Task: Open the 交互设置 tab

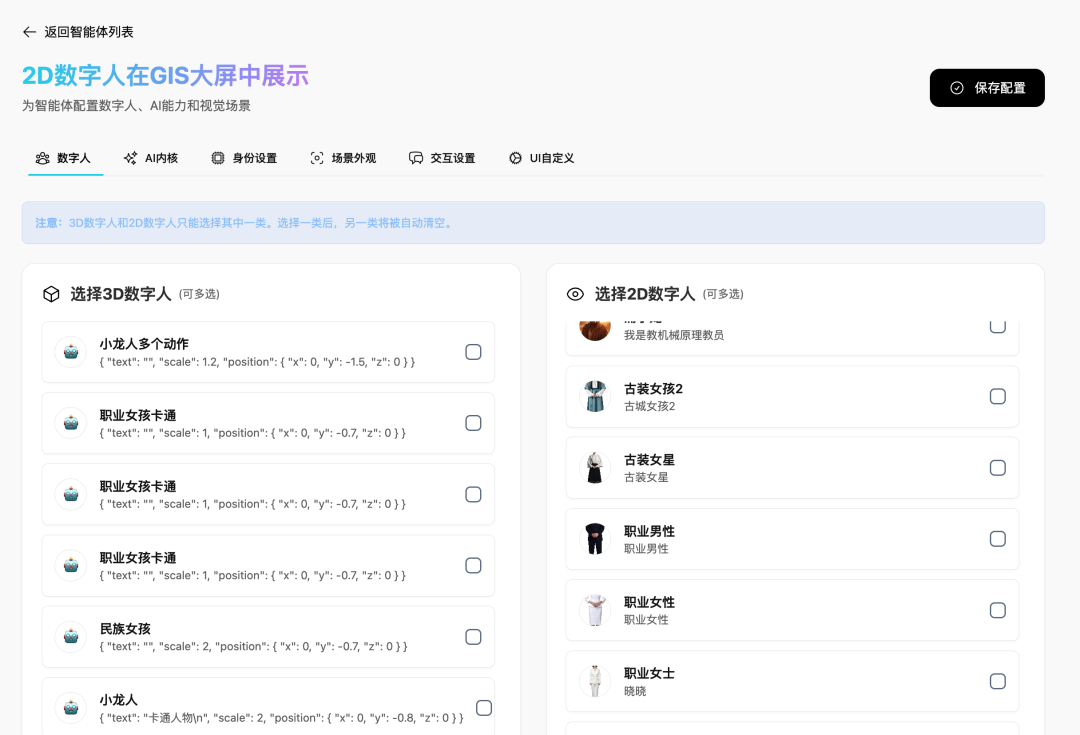Action: tap(442, 158)
